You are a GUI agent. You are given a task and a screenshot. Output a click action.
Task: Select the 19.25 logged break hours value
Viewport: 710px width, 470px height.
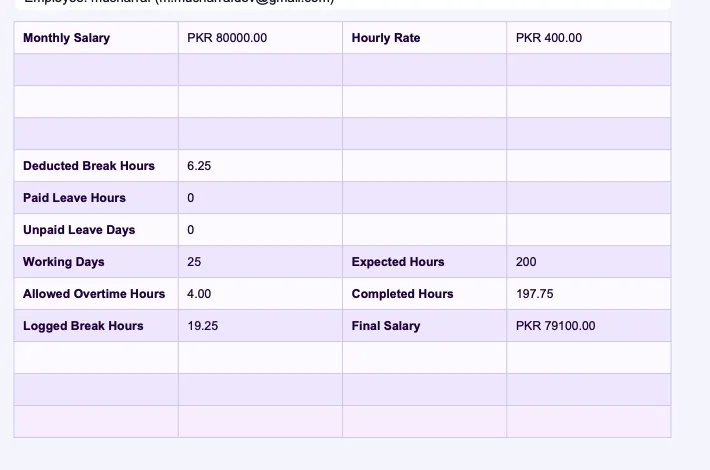pos(203,326)
